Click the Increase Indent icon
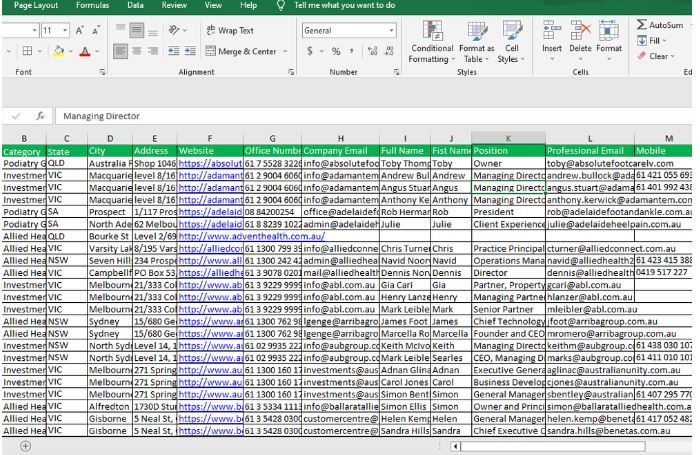The width and height of the screenshot is (700, 455). pos(190,51)
